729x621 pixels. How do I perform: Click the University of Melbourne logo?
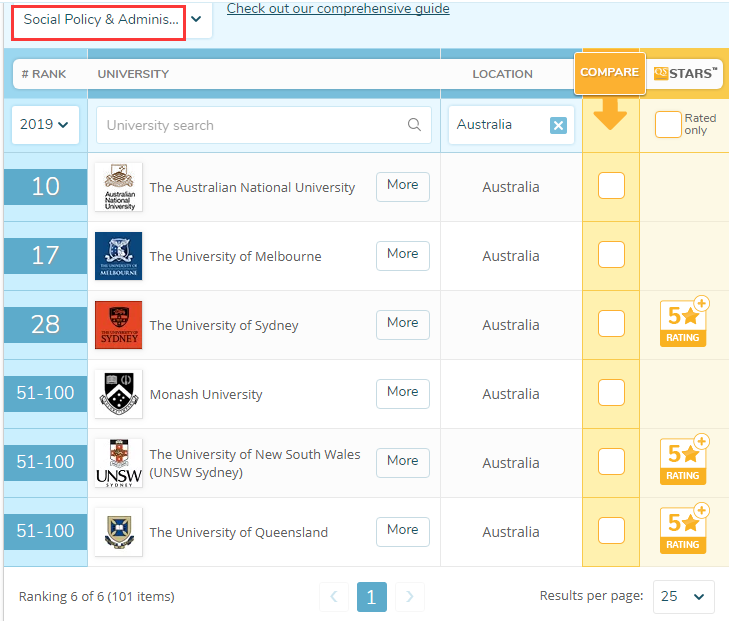(118, 256)
